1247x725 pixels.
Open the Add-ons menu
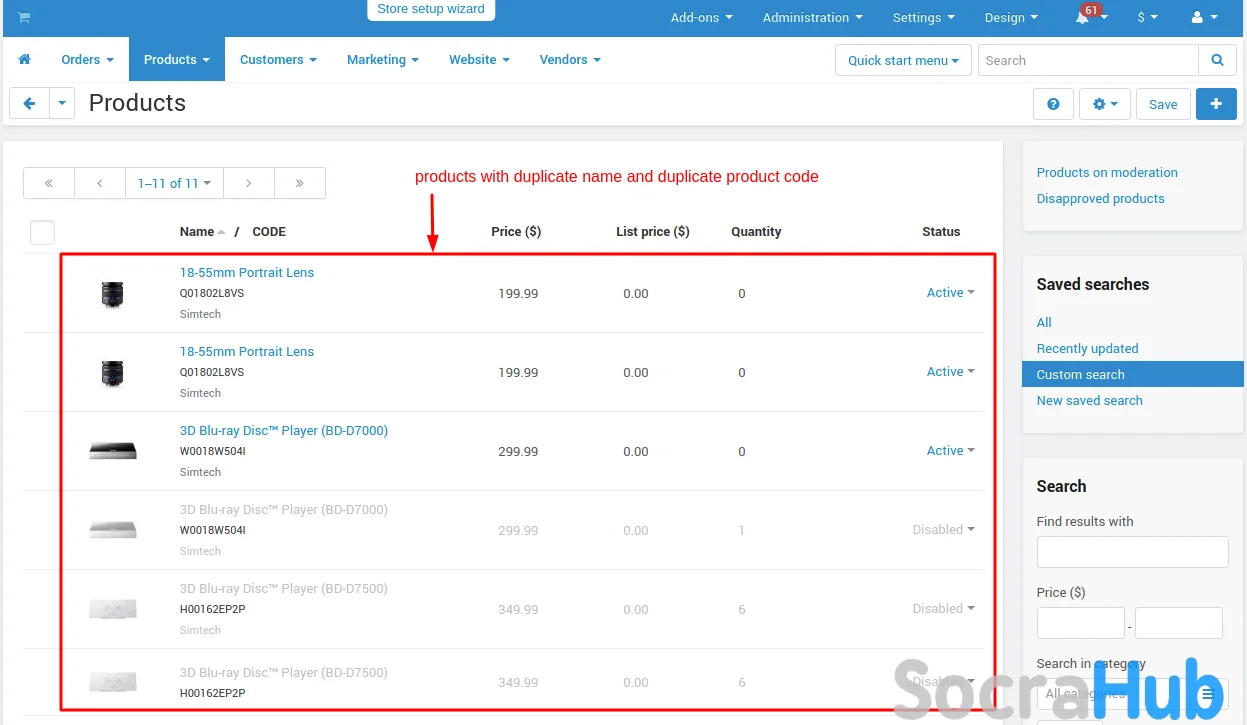[701, 18]
